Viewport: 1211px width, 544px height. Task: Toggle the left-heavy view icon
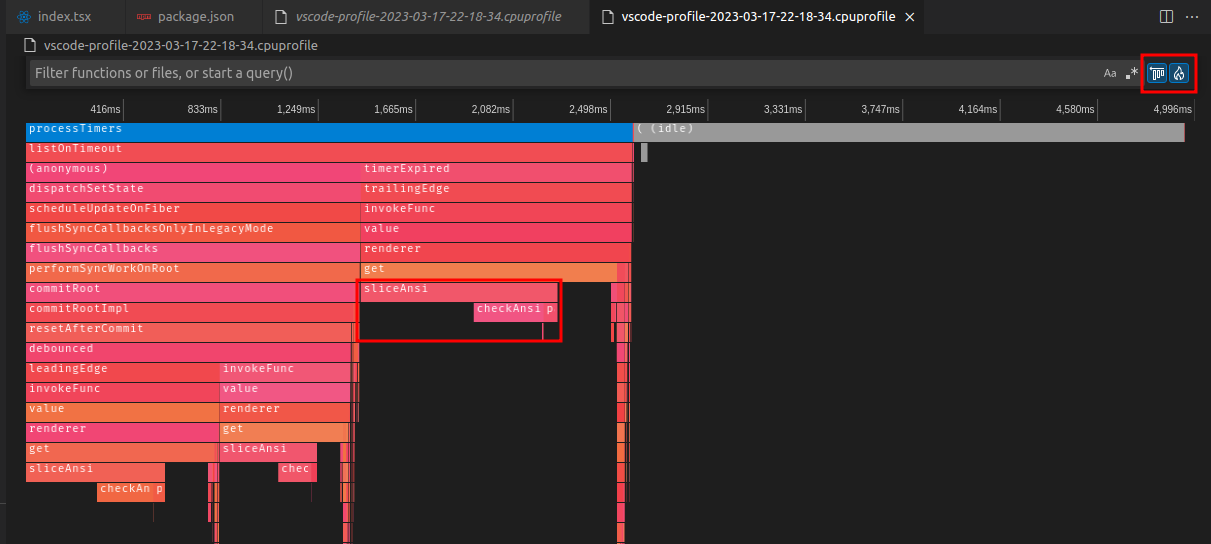(1158, 73)
